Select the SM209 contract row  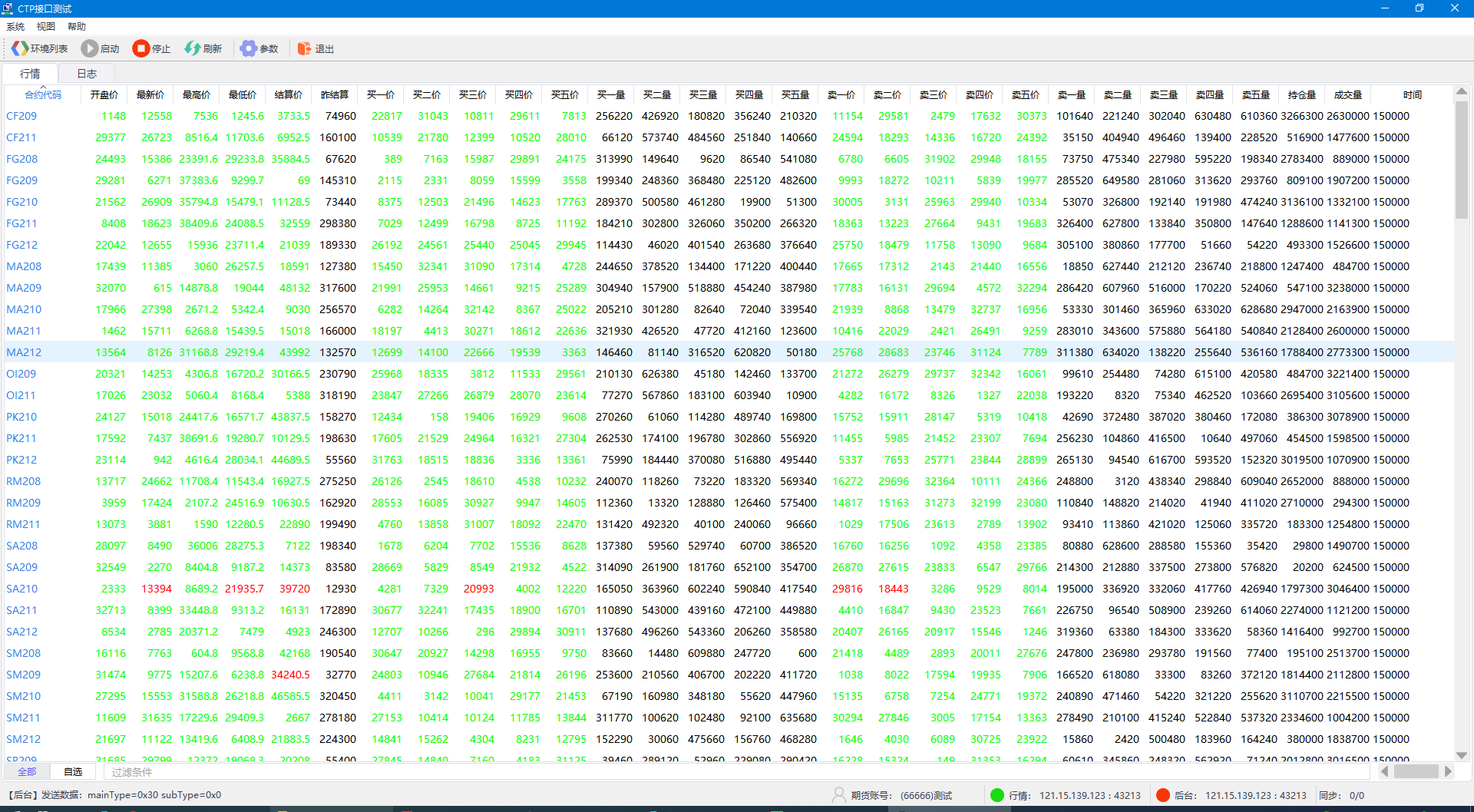click(x=729, y=675)
